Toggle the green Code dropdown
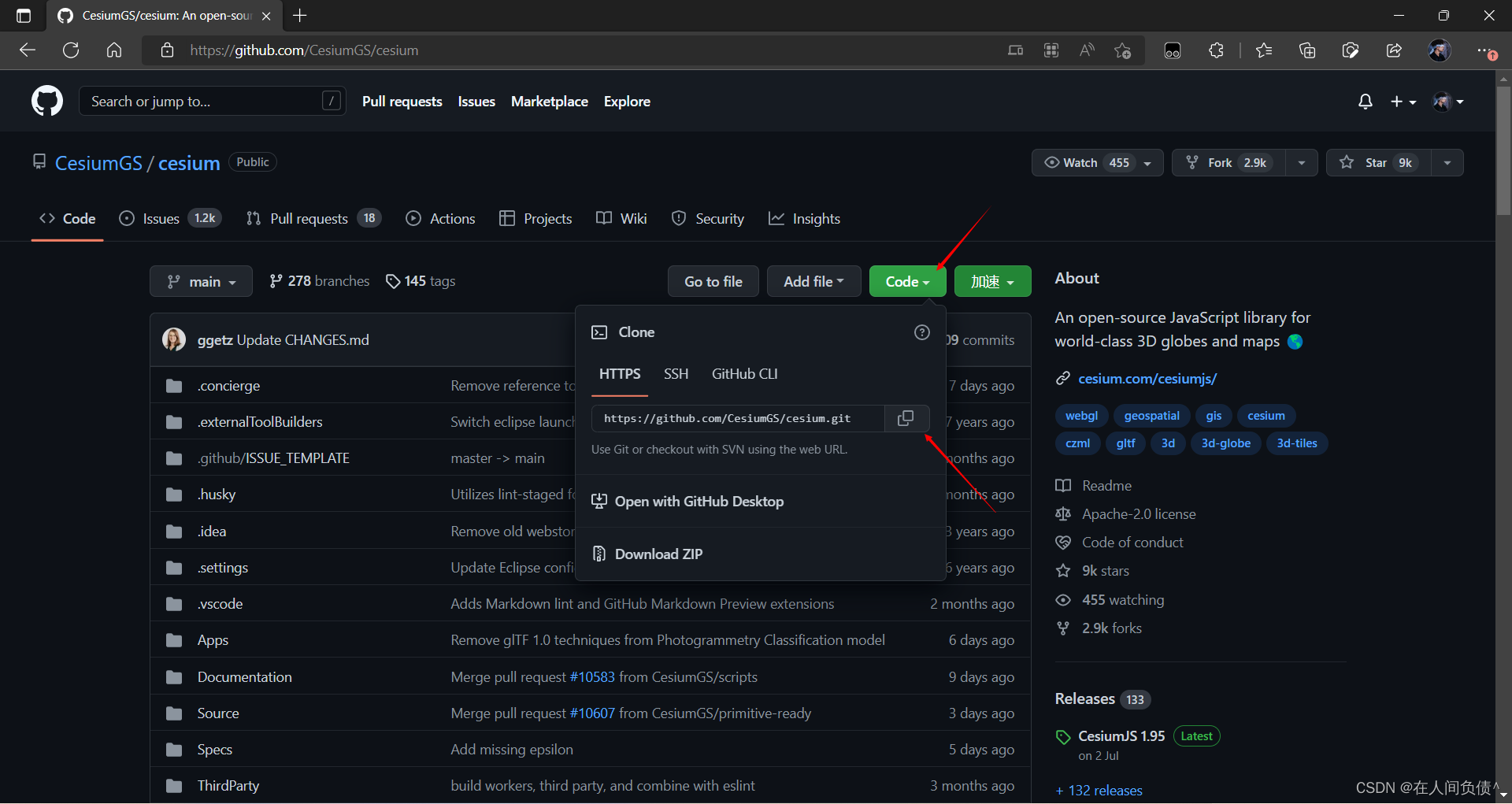Image resolution: width=1512 pixels, height=804 pixels. click(907, 281)
